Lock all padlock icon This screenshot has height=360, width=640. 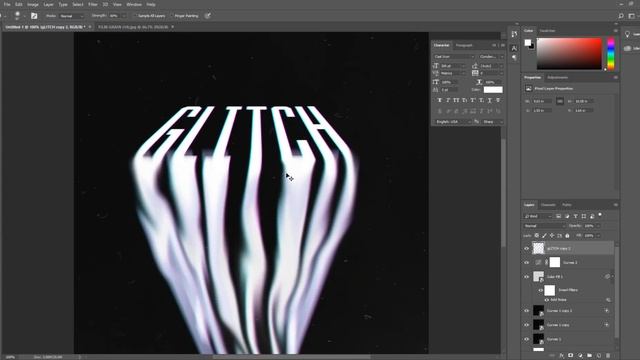[x=567, y=236]
